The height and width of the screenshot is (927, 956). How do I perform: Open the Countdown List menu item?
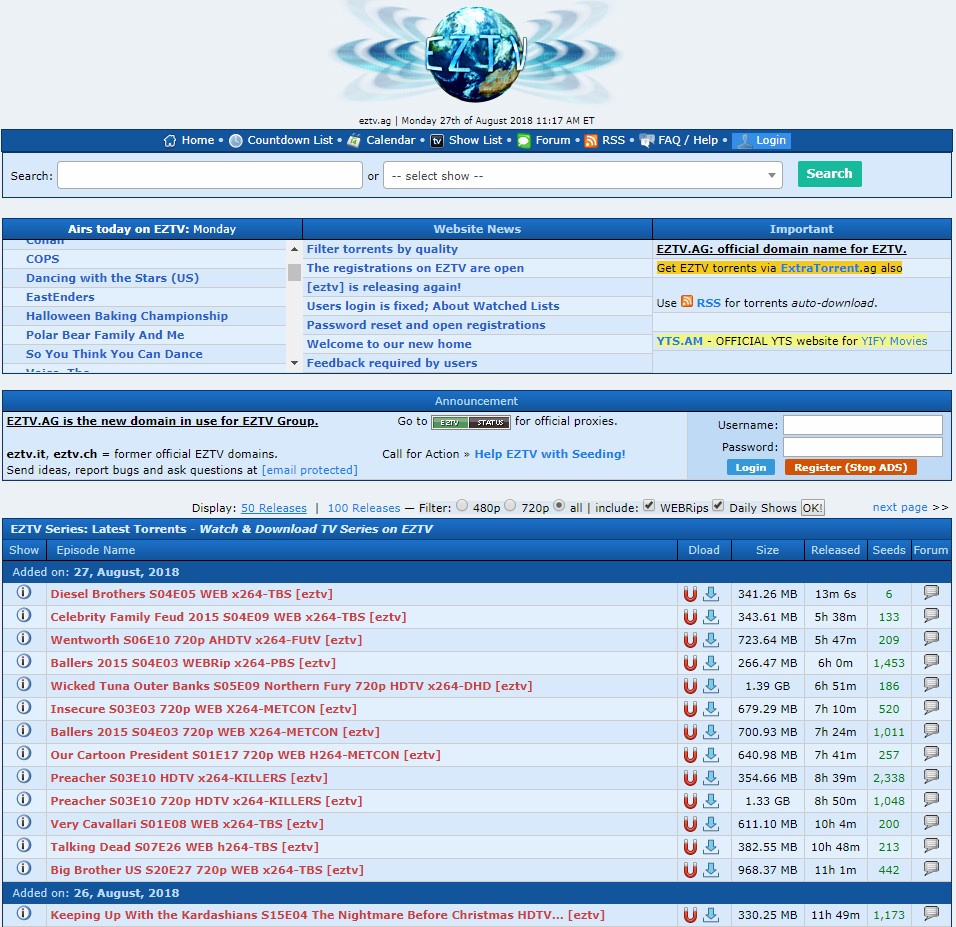[289, 141]
